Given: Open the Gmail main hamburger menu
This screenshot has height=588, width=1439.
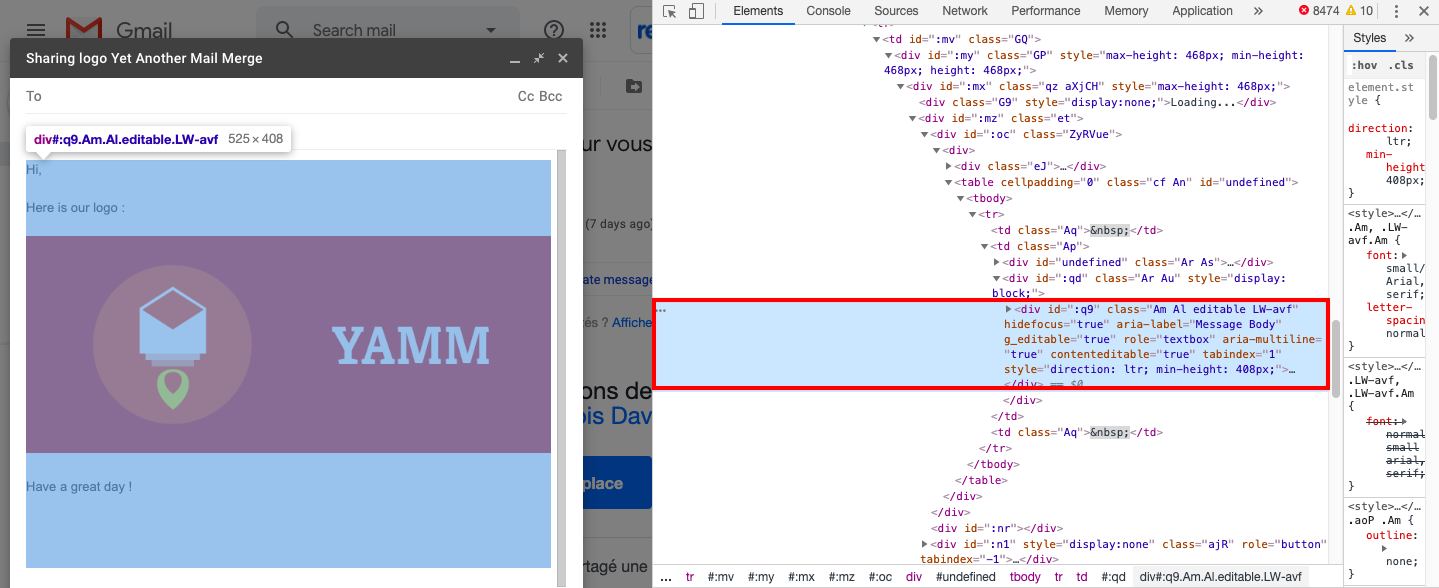Looking at the screenshot, I should click(x=36, y=30).
